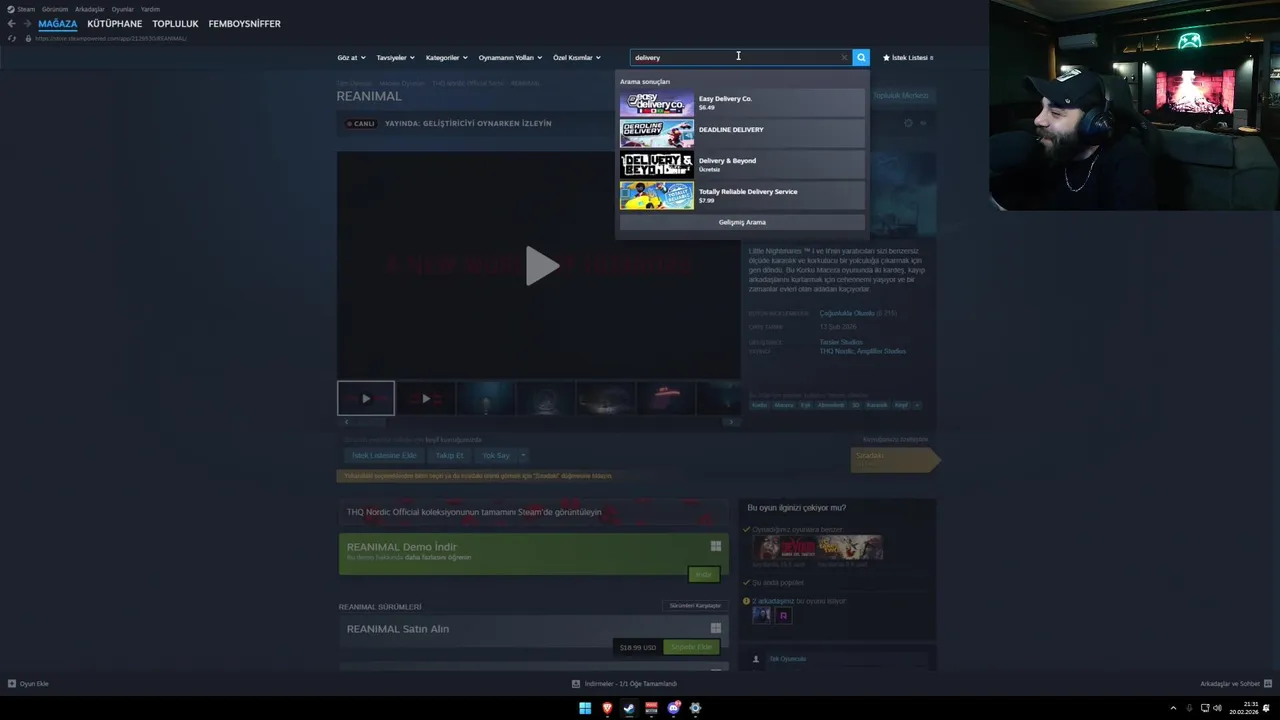Open the Delivery & Beyond search result

(x=742, y=165)
